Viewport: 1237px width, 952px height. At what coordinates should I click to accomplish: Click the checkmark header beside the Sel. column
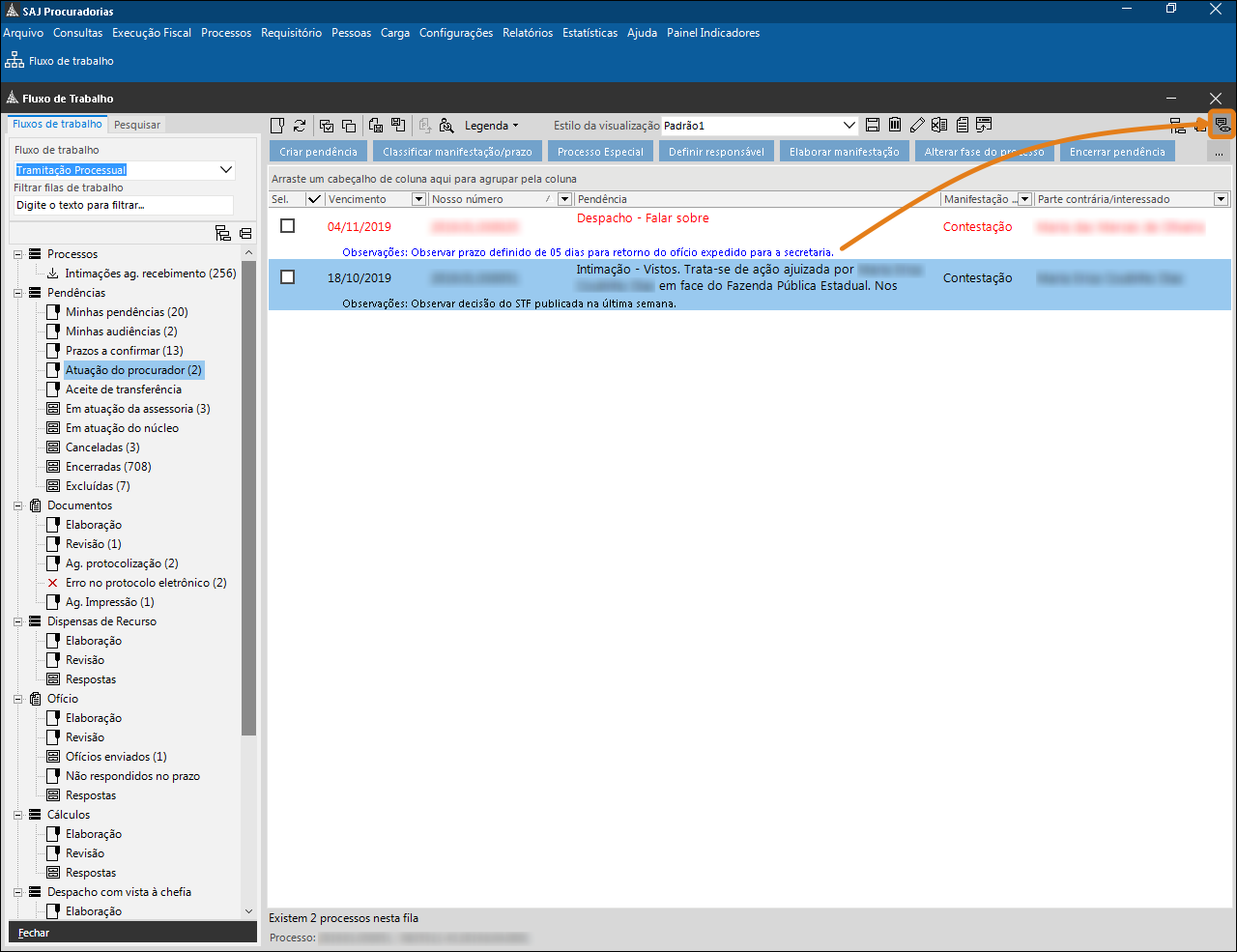(x=314, y=199)
